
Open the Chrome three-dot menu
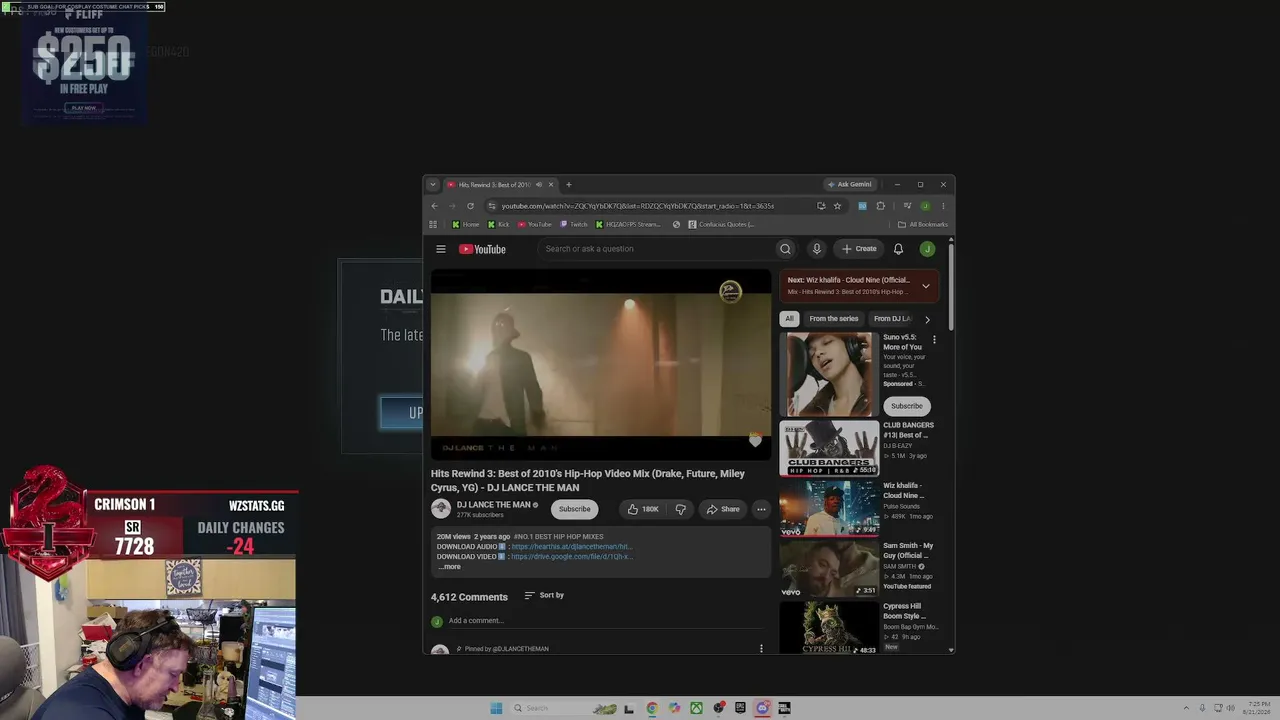[942, 206]
